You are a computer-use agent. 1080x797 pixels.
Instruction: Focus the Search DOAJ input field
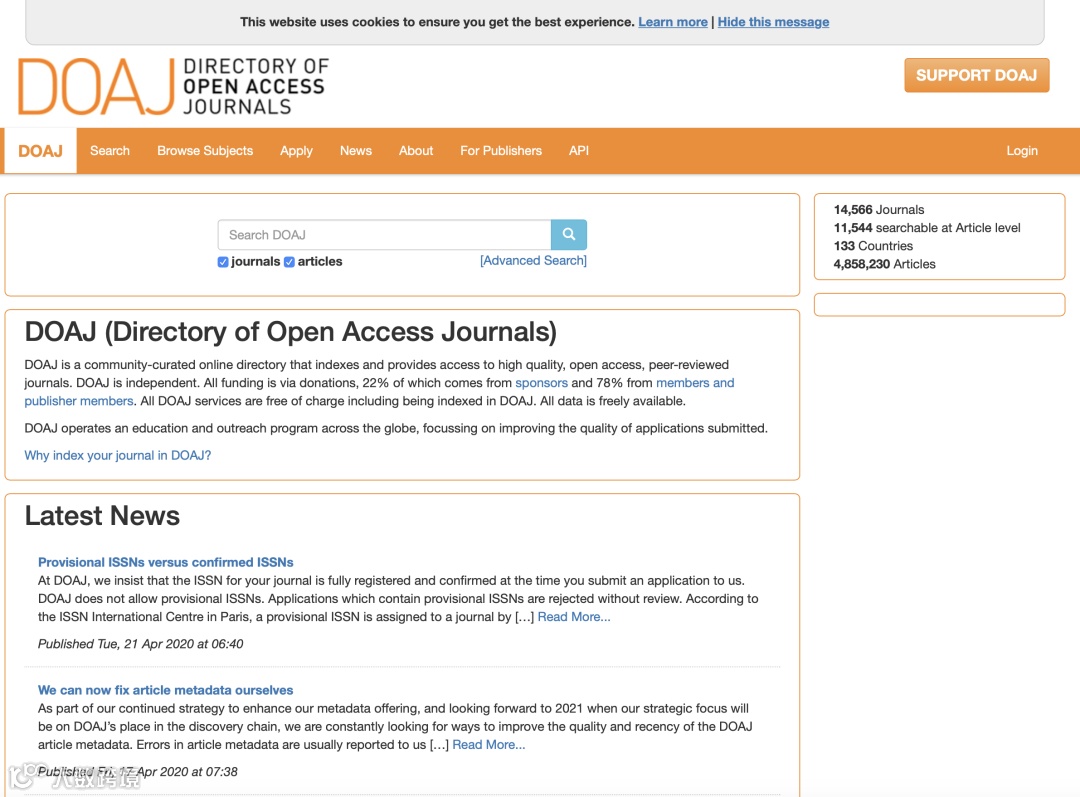tap(384, 235)
